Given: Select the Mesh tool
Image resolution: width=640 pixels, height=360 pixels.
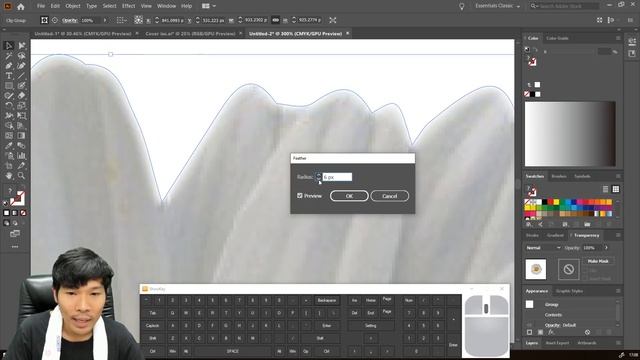Looking at the screenshot, I should tap(9, 136).
